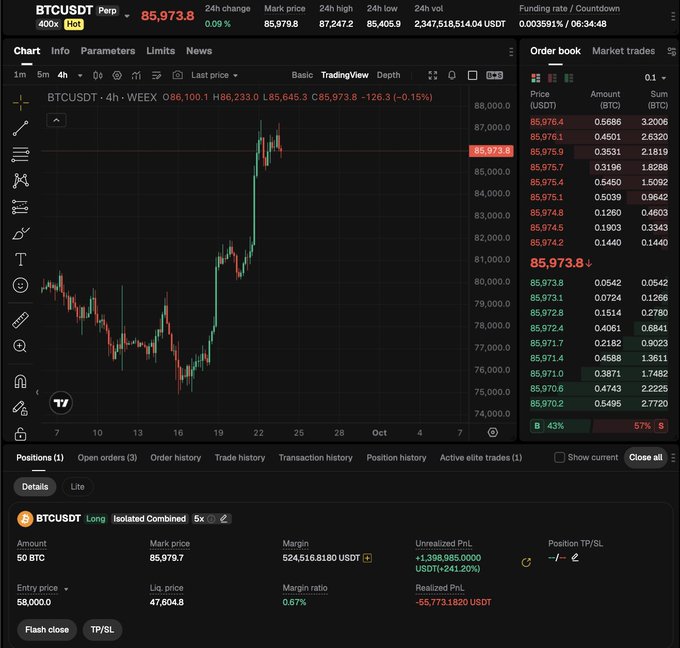Viewport: 680px width, 648px height.
Task: Select the pattern drawing tool
Action: click(x=20, y=180)
